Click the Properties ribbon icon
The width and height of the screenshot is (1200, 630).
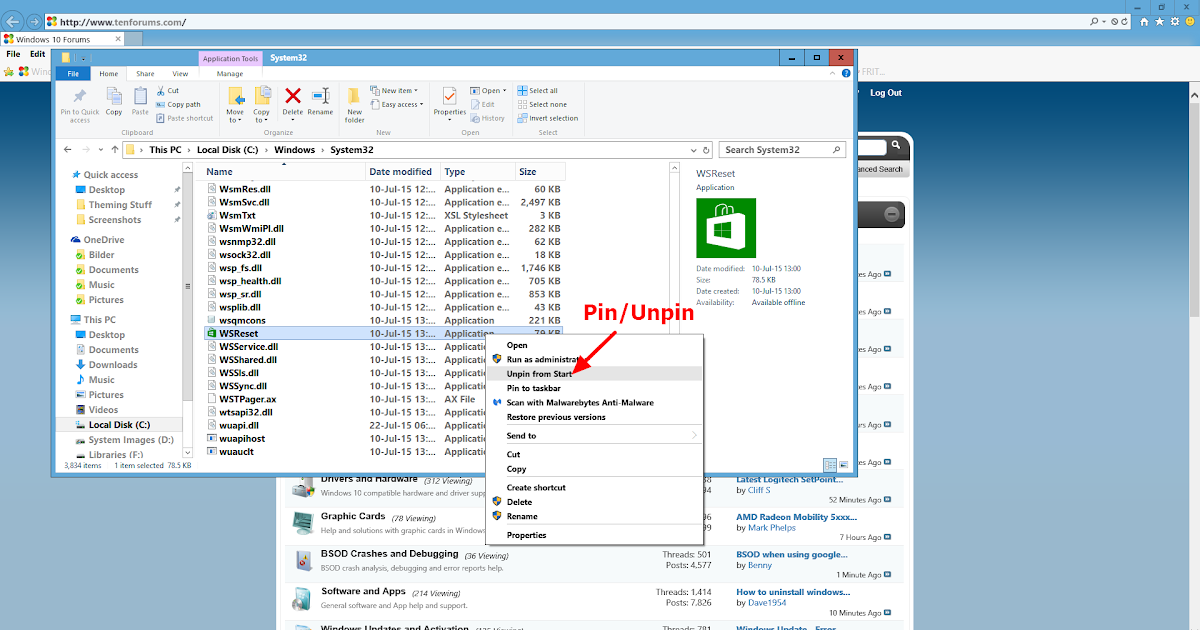coord(450,96)
